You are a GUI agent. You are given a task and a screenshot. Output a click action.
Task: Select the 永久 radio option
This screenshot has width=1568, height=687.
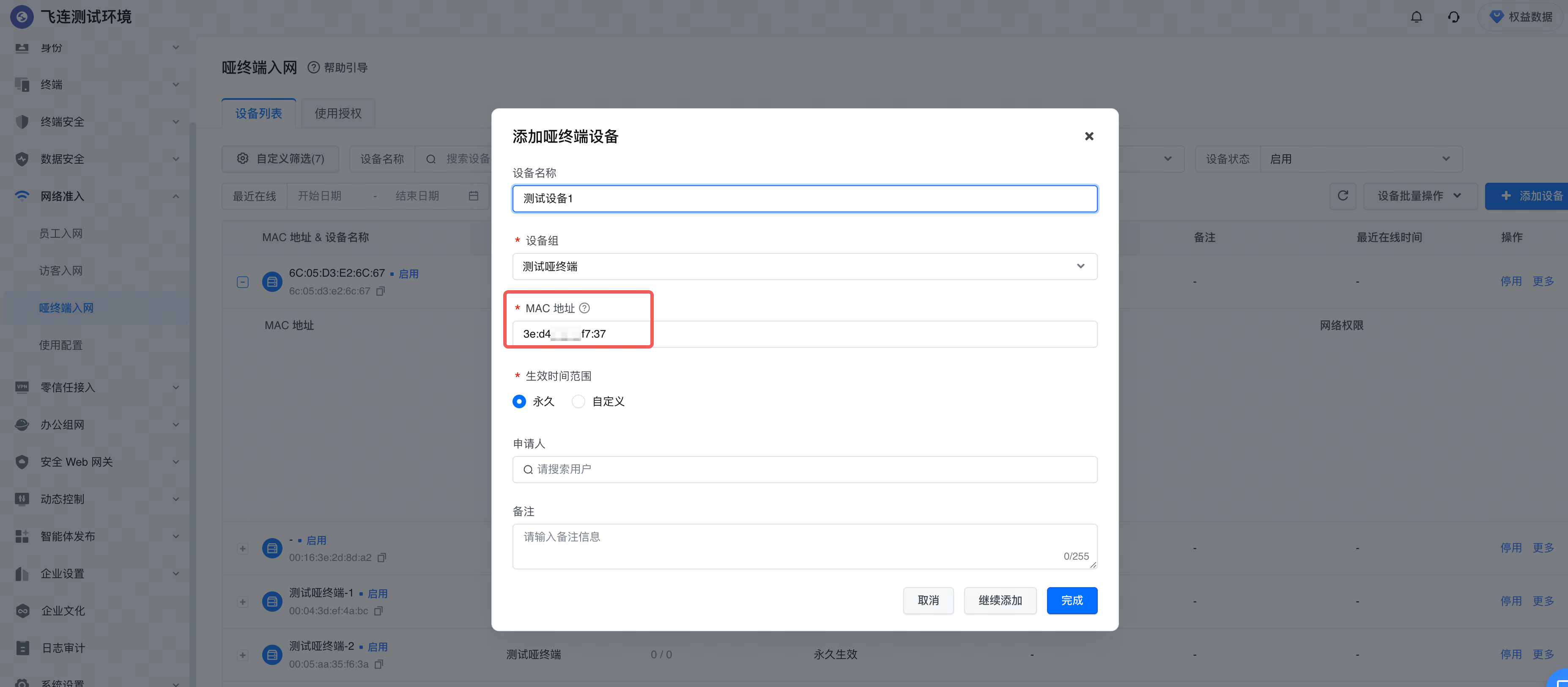519,401
